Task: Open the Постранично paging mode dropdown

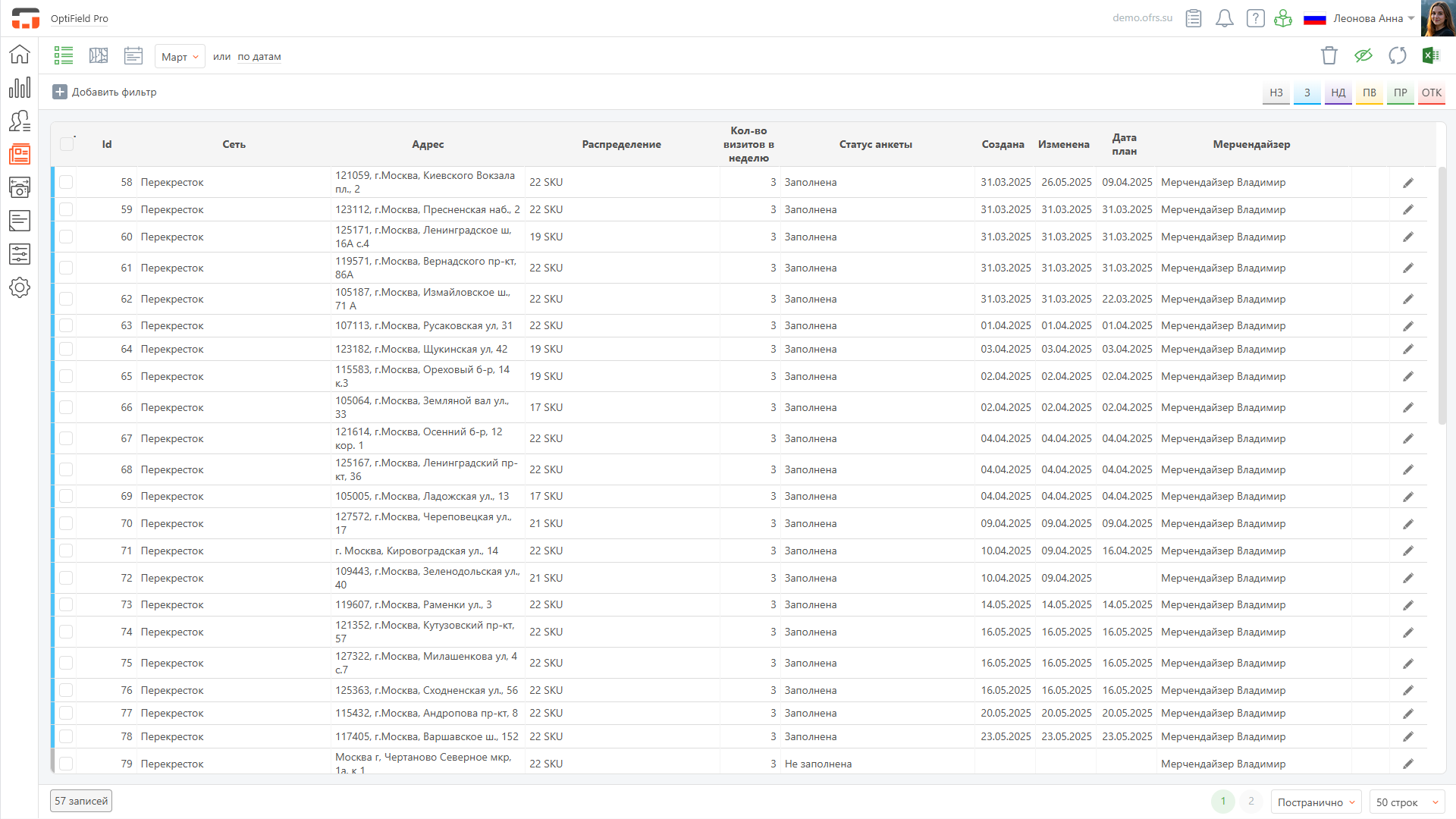Action: [x=1315, y=802]
